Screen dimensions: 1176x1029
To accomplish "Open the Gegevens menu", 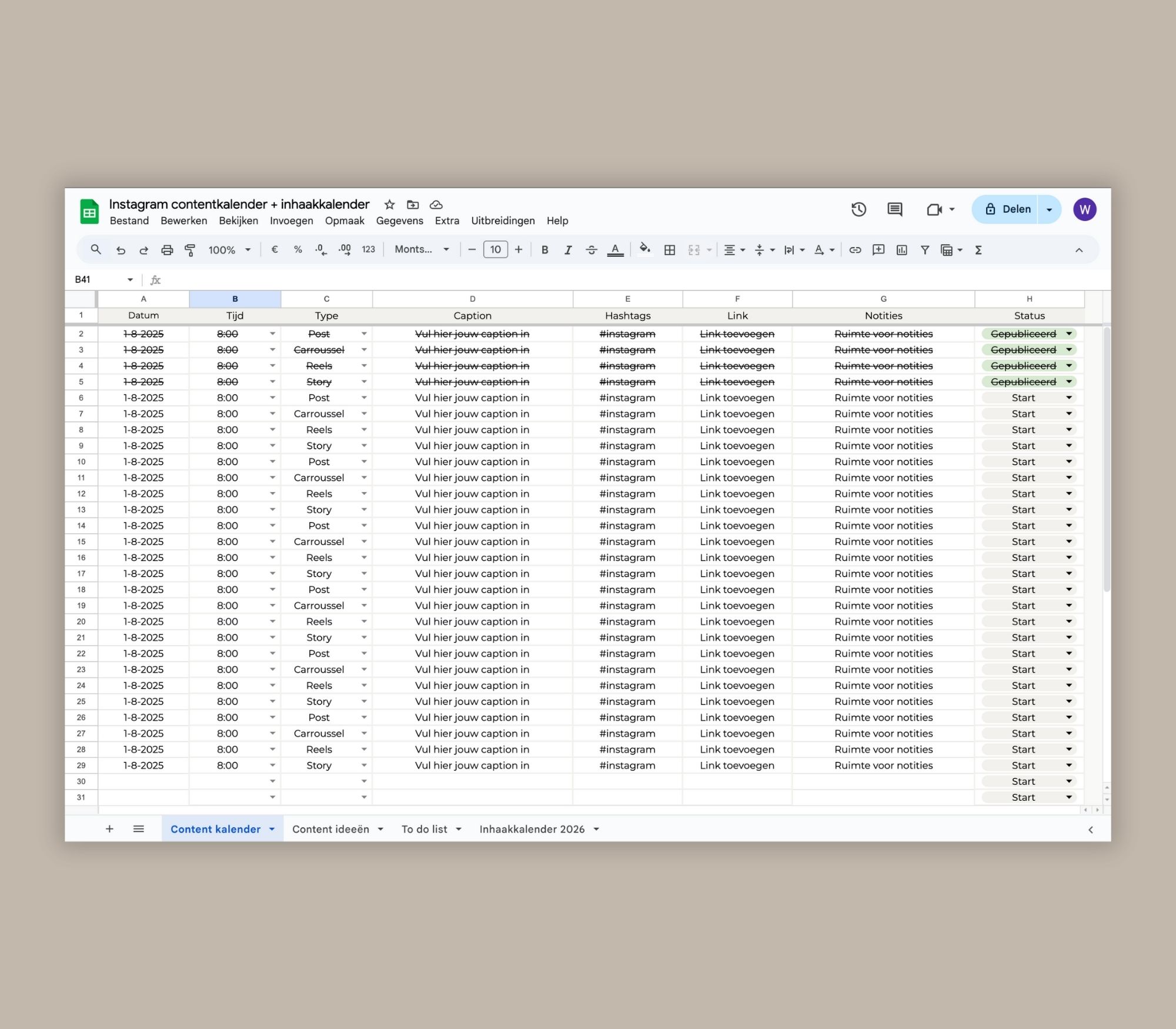I will [399, 220].
